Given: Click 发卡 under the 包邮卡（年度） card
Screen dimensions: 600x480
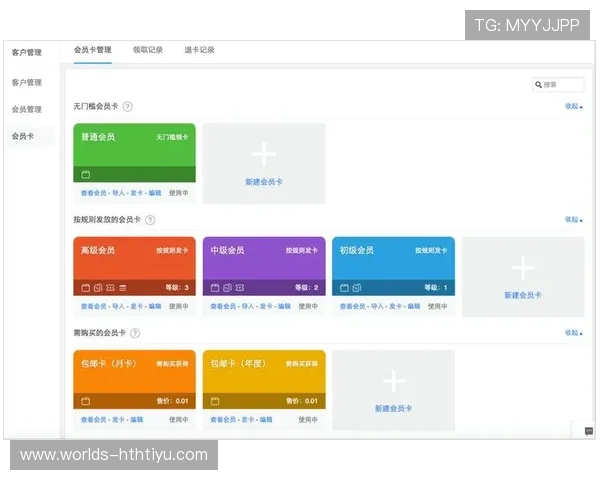Looking at the screenshot, I should click(x=248, y=420).
